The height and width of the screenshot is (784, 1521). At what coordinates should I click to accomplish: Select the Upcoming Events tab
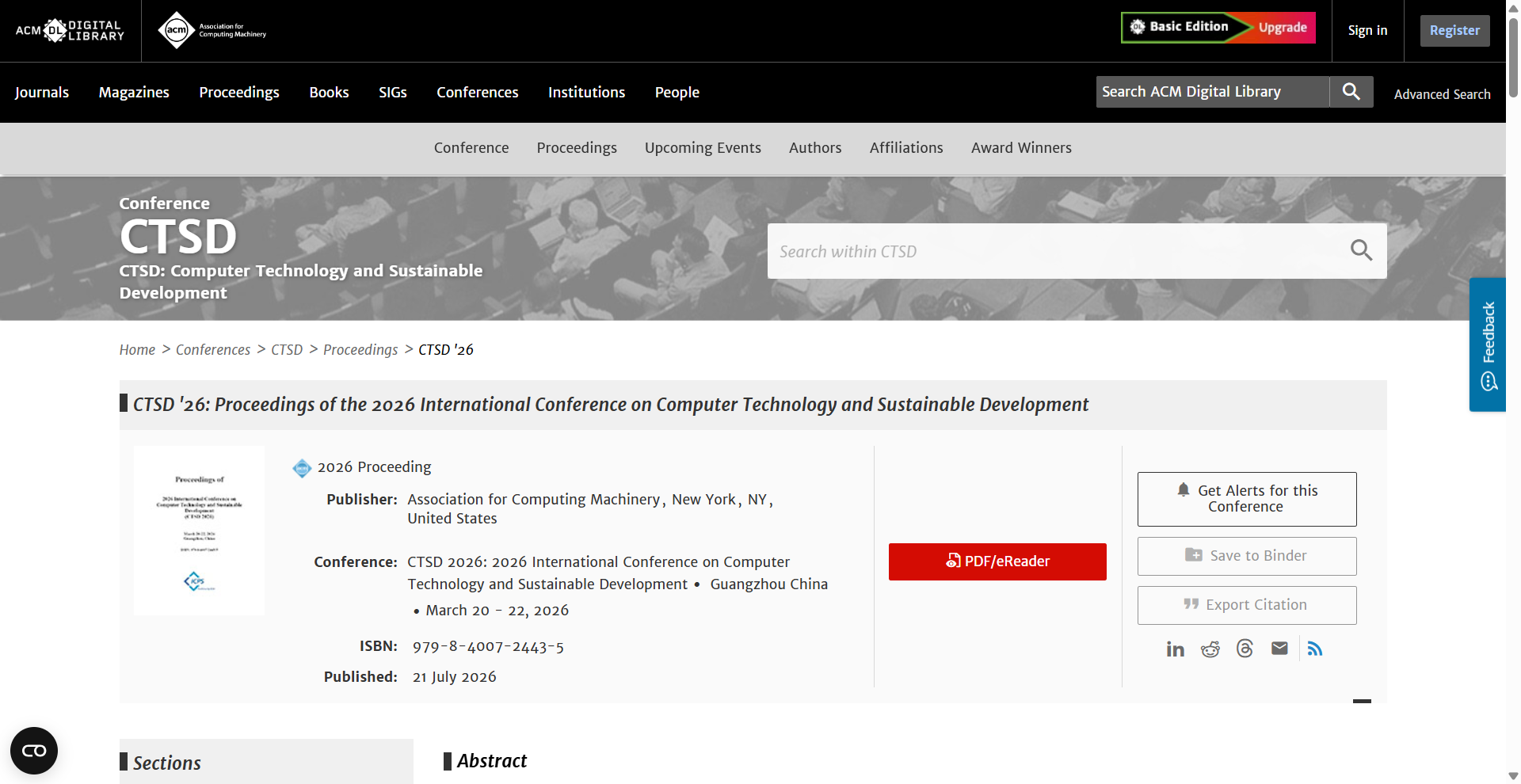(x=703, y=148)
